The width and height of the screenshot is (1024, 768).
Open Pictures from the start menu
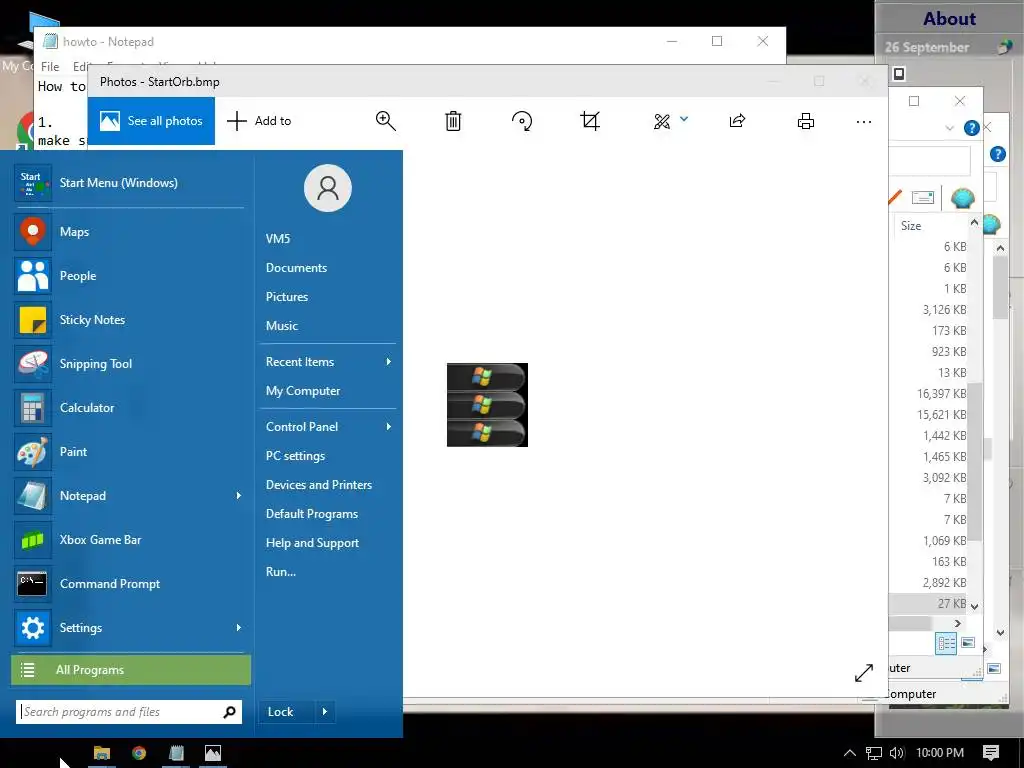tap(287, 296)
